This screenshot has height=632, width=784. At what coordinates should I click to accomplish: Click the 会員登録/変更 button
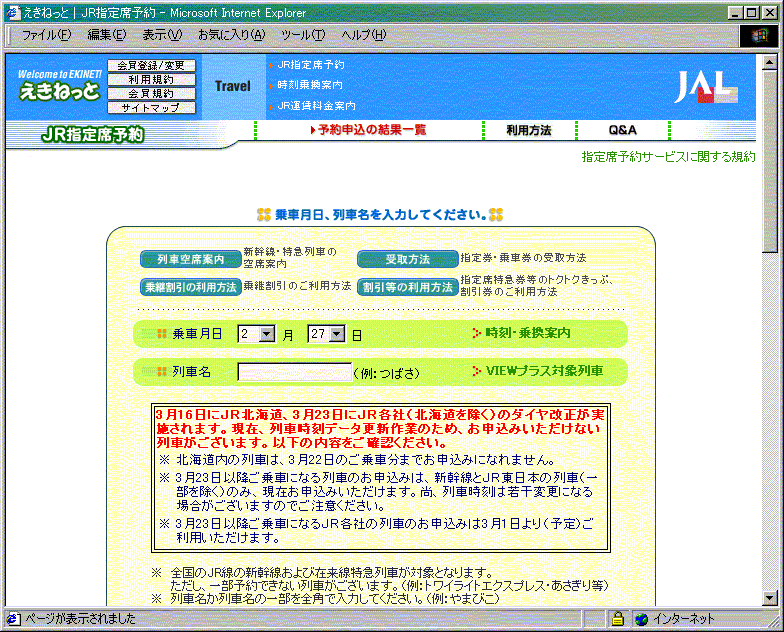152,66
